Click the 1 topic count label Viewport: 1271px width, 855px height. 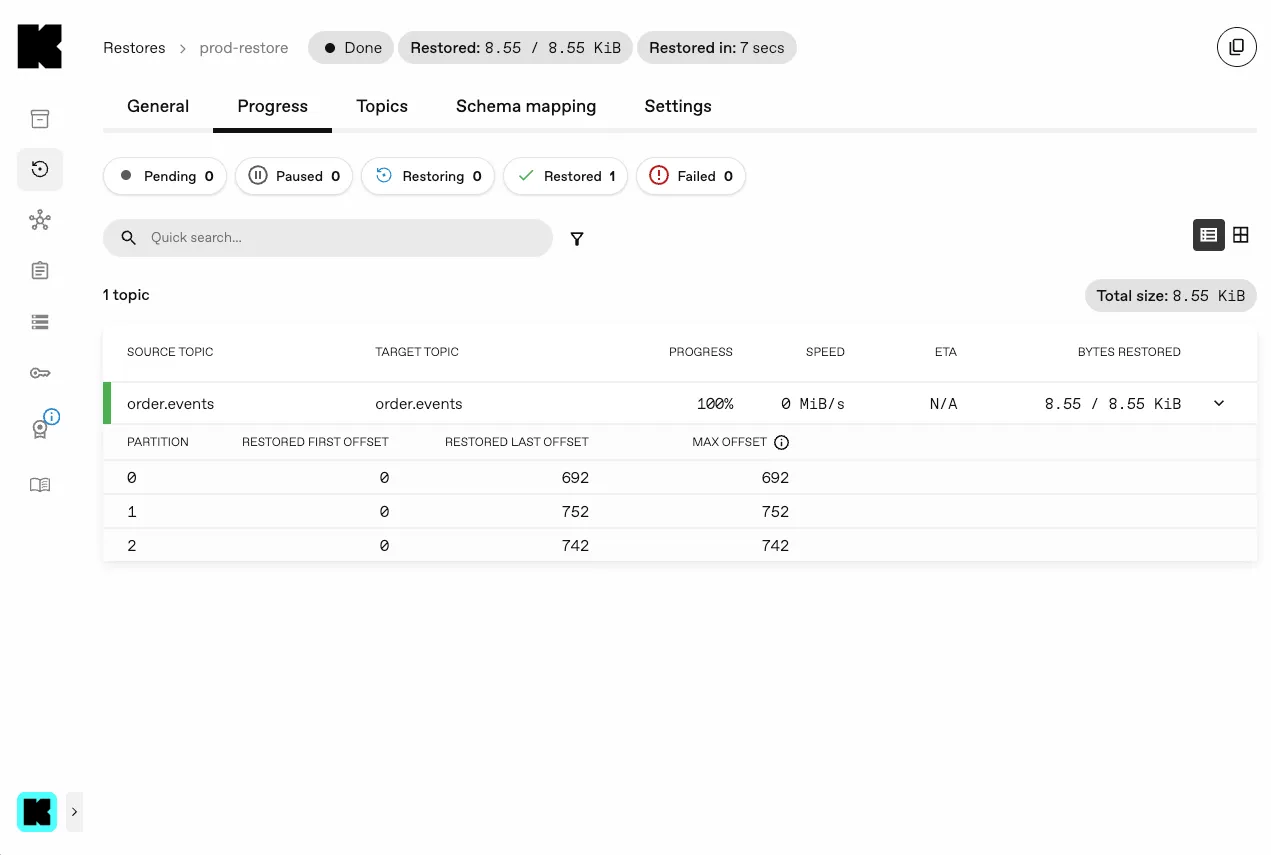(126, 295)
